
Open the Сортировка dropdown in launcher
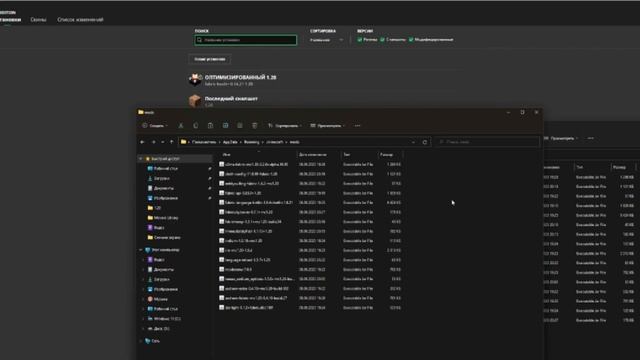[327, 40]
